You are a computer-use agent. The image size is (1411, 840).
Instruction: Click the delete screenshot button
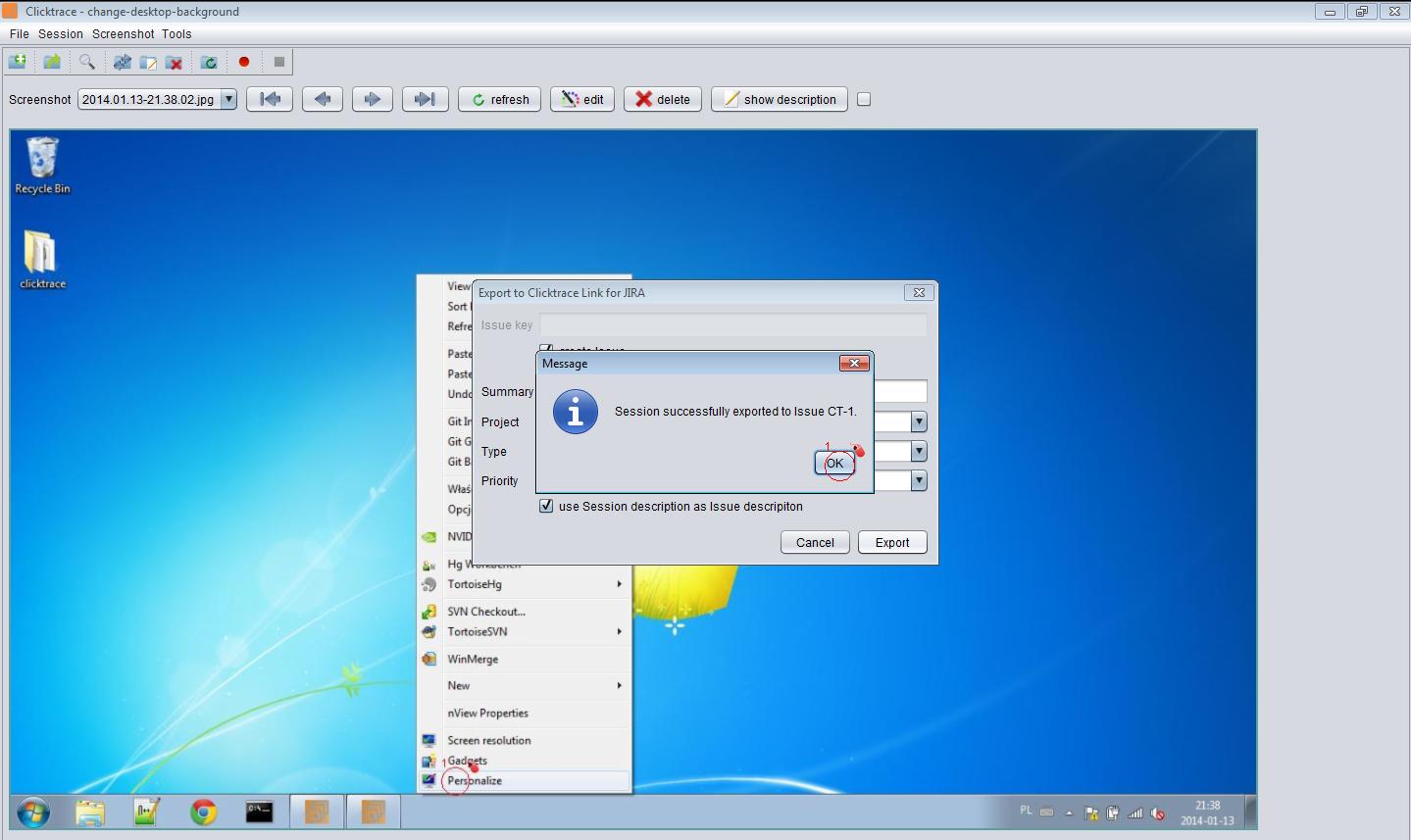click(x=663, y=99)
